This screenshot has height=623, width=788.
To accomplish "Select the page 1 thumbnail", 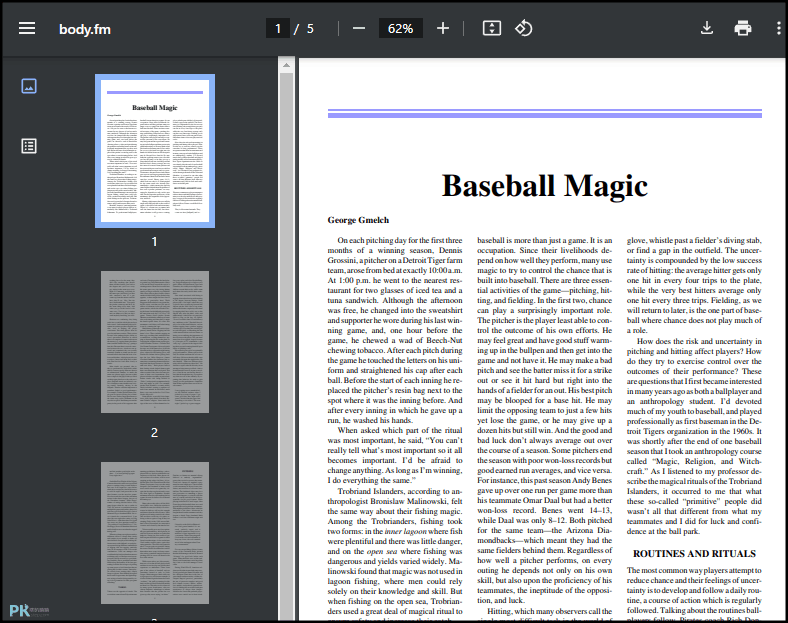I will click(155, 151).
